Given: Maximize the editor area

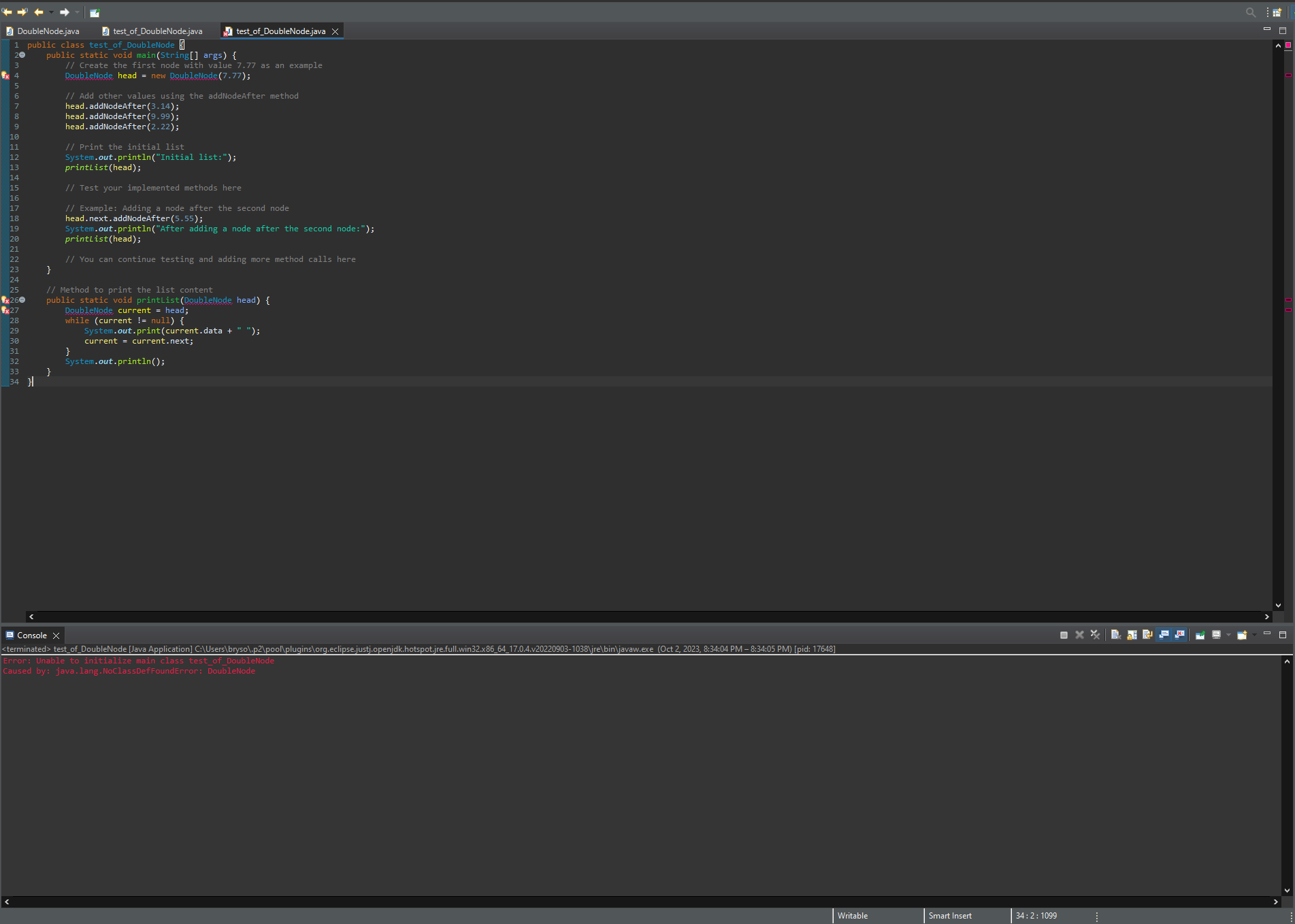Looking at the screenshot, I should (x=1283, y=30).
